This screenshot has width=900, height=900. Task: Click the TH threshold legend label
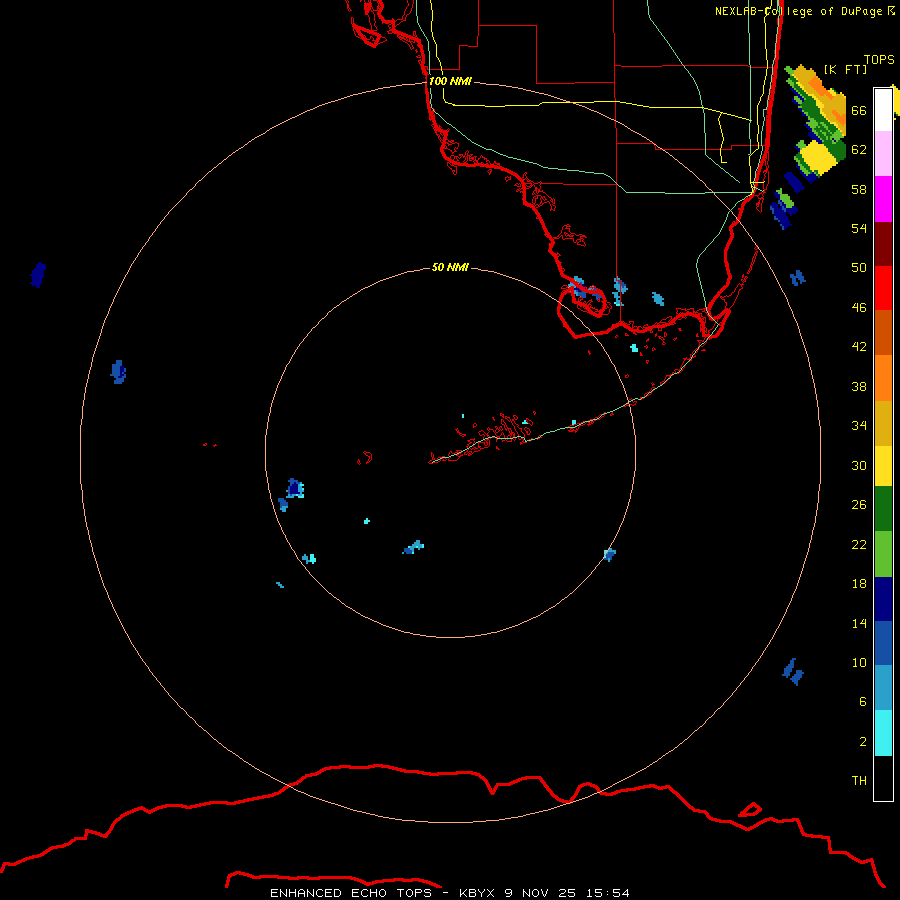coord(859,781)
